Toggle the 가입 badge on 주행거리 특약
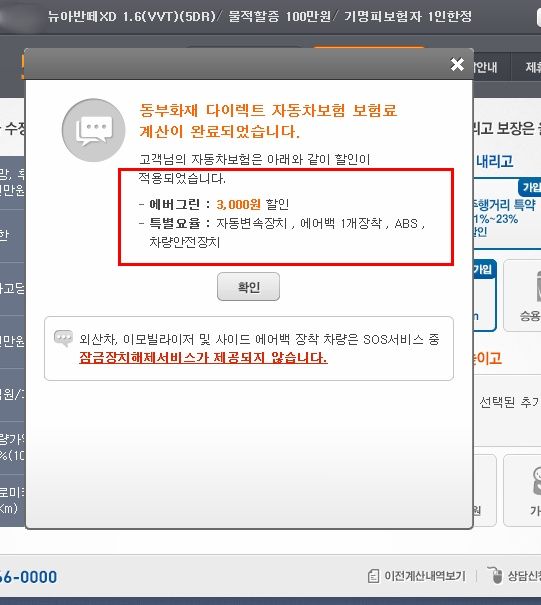Screen dimensions: 541x605 [x=530, y=187]
